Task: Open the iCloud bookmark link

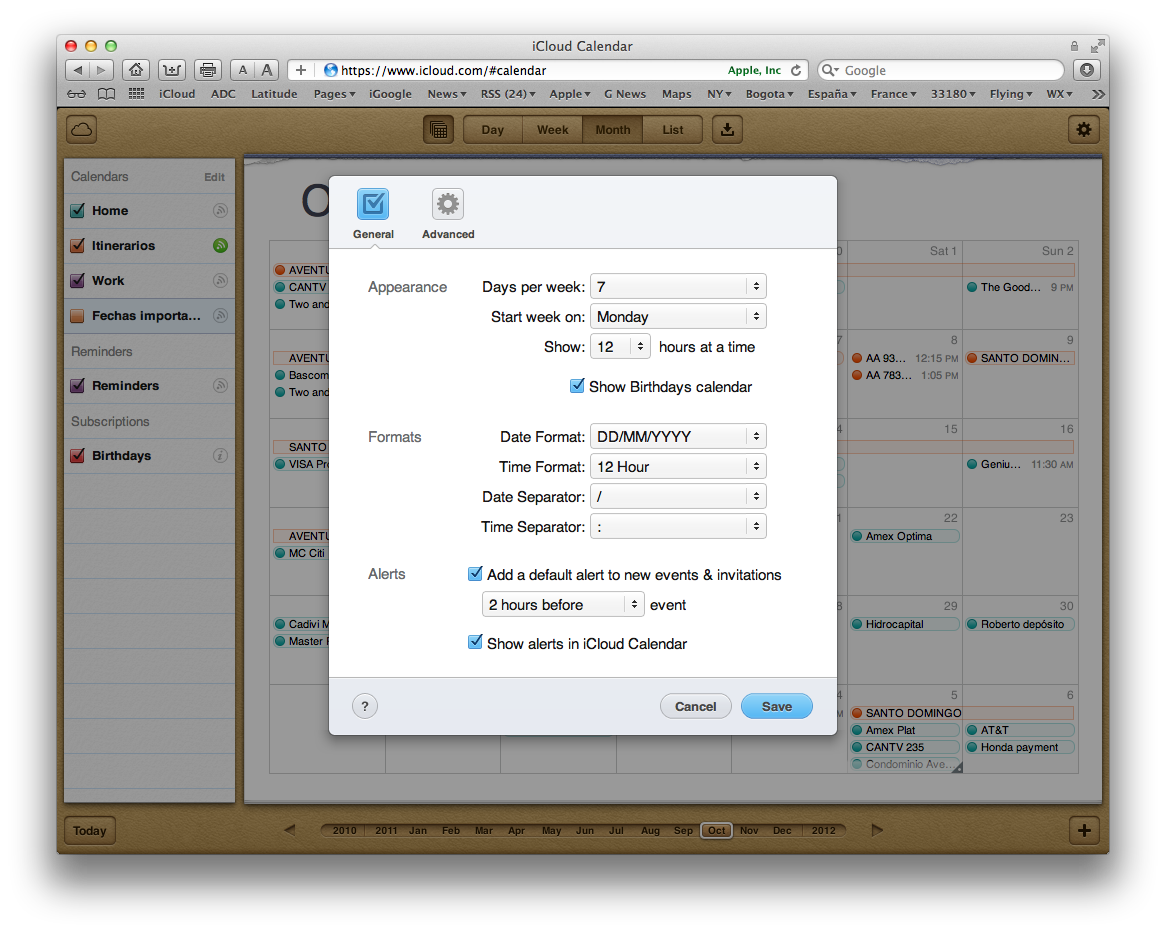Action: point(177,94)
